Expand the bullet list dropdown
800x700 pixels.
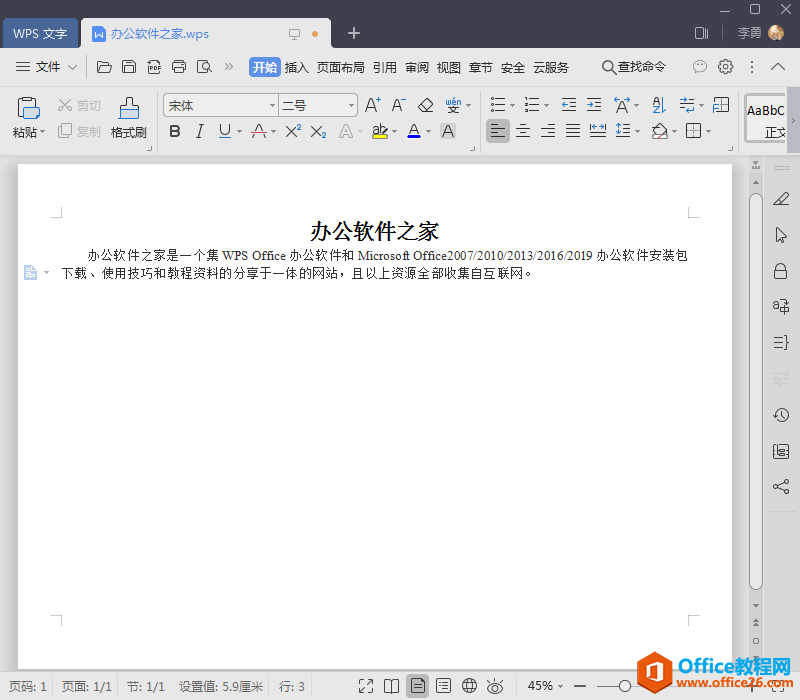(x=512, y=106)
